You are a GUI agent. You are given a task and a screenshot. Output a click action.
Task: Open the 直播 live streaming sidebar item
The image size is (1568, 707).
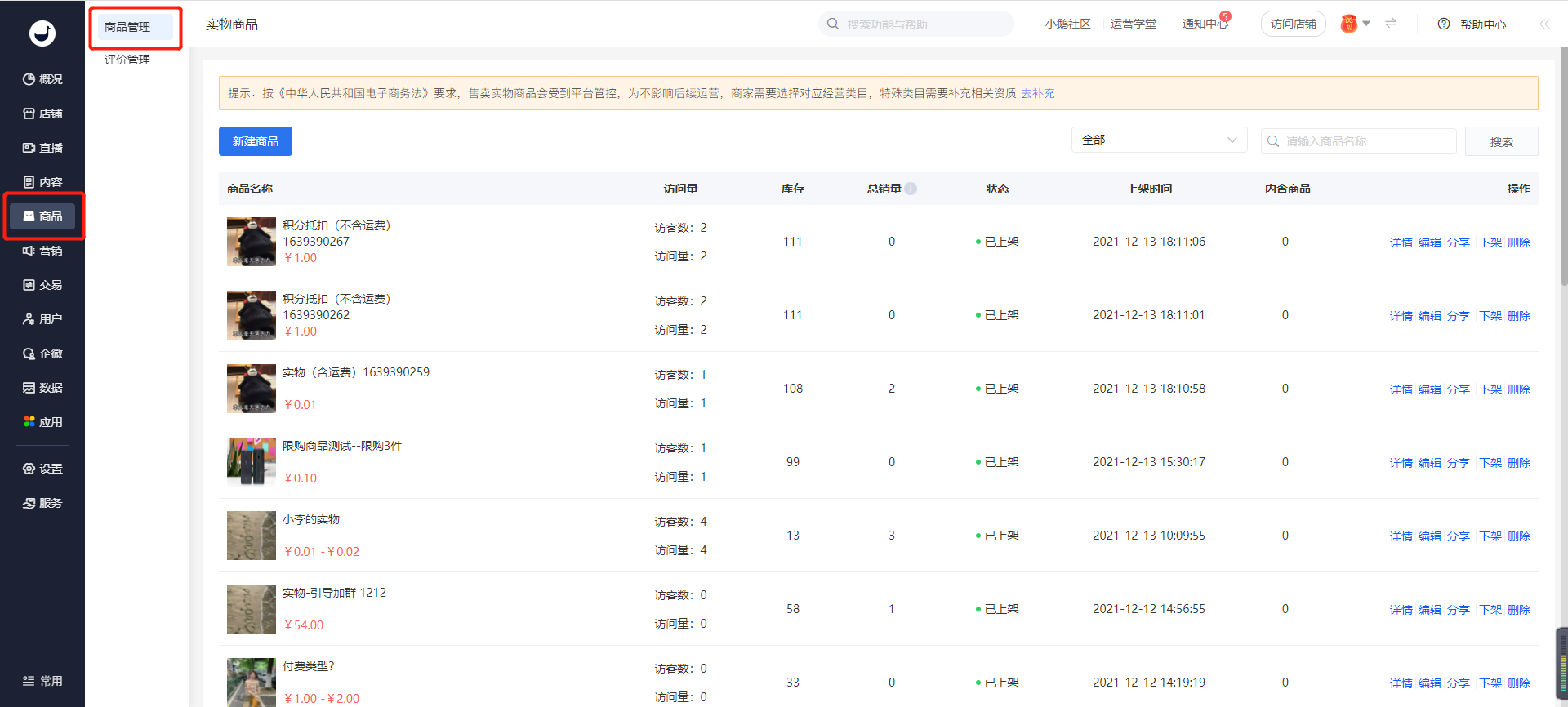(42, 148)
